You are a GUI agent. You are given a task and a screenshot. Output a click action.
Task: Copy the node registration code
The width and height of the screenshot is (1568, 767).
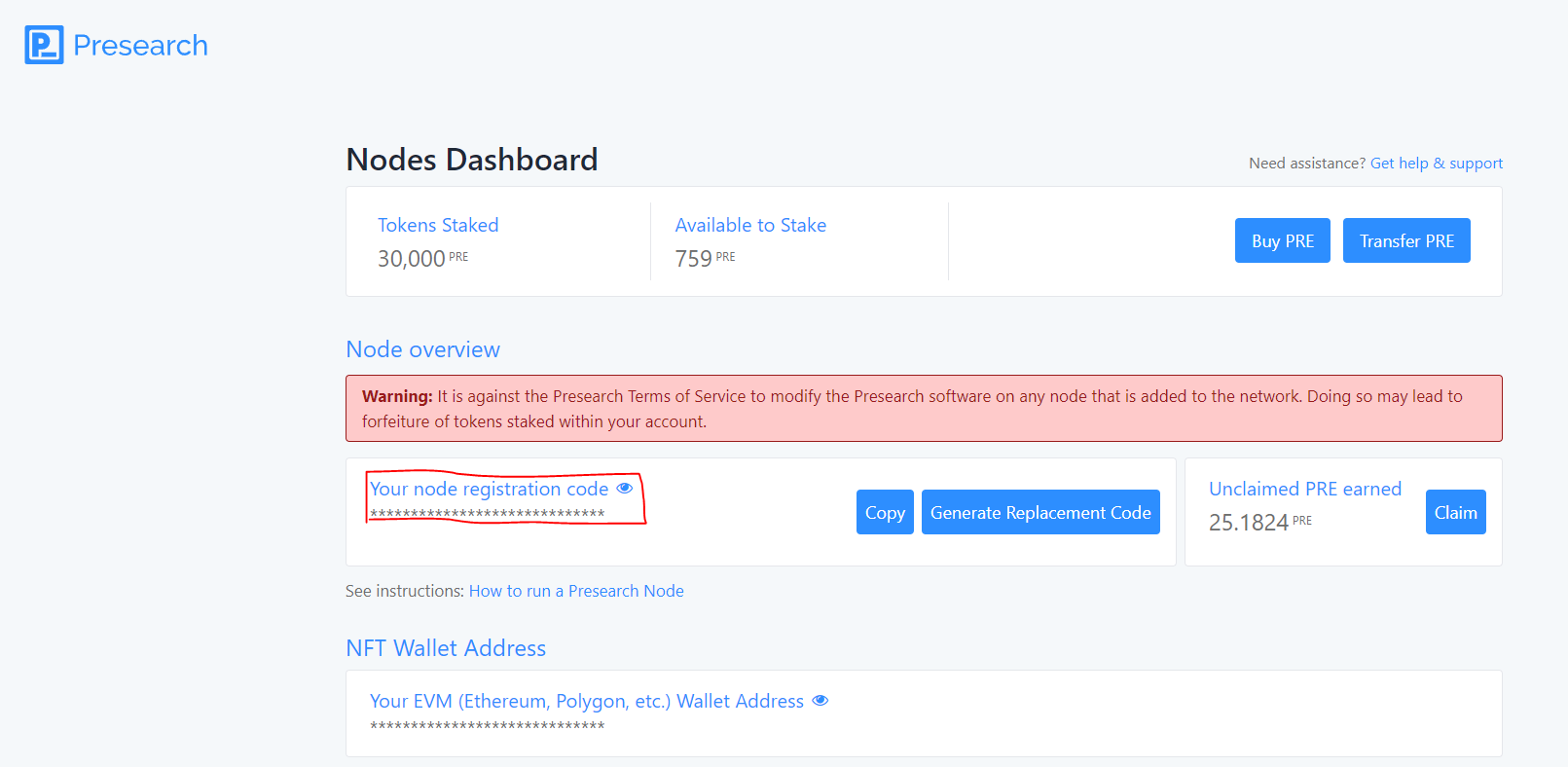tap(884, 512)
